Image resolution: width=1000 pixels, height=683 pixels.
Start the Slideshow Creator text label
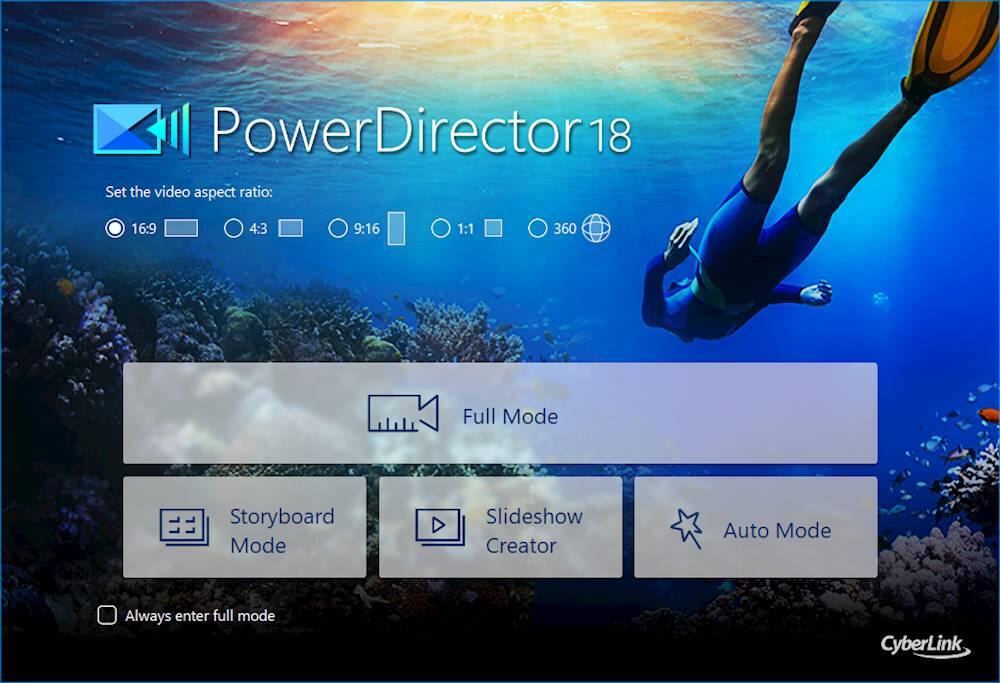pyautogui.click(x=534, y=531)
